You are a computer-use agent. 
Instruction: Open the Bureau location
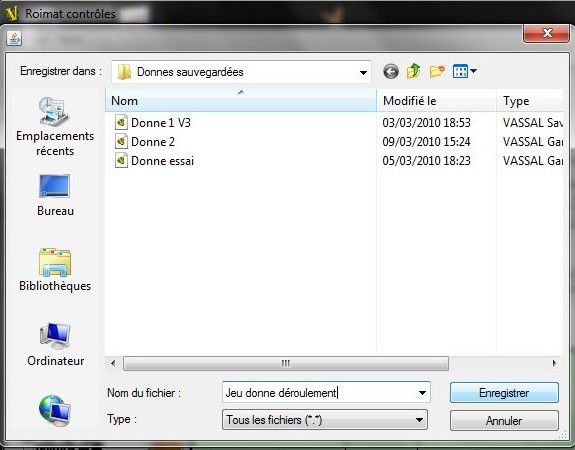[x=55, y=195]
